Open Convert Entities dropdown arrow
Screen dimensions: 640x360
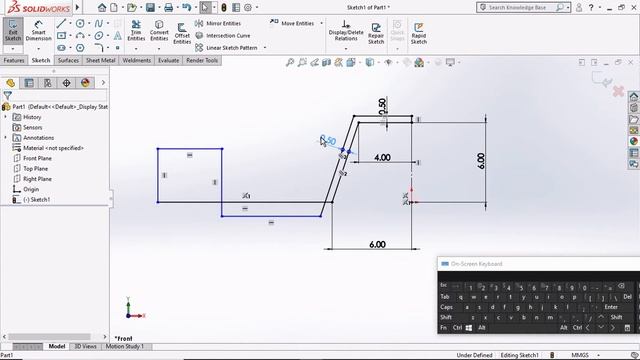click(159, 48)
